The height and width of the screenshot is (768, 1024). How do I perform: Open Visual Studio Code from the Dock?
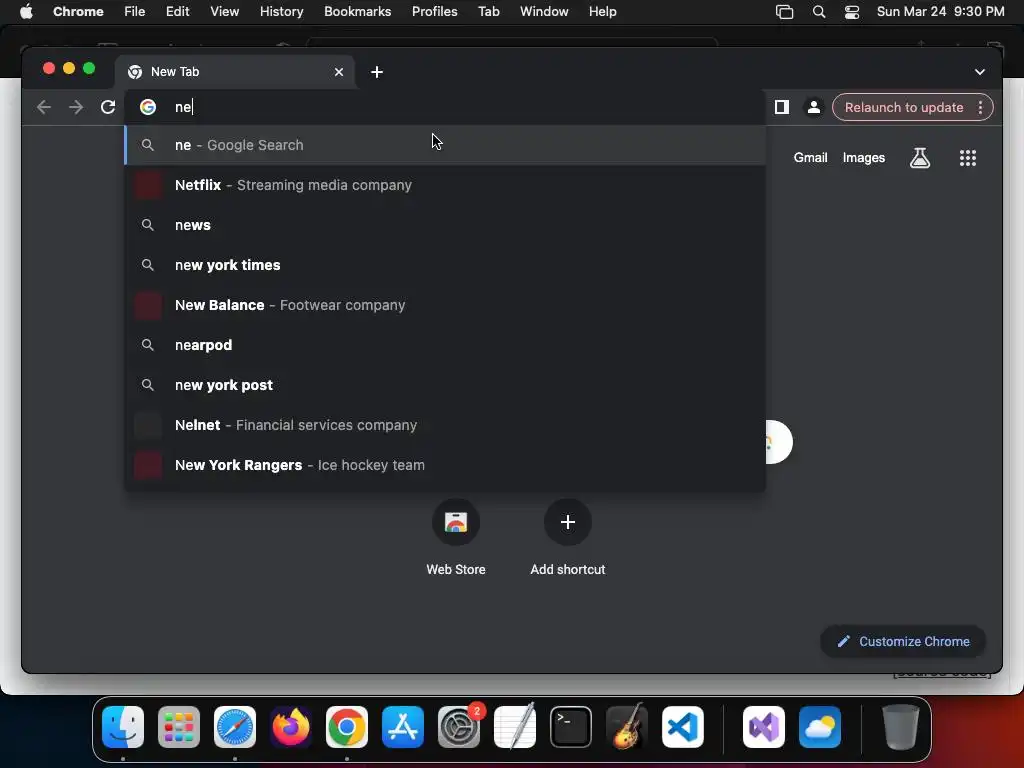[683, 727]
